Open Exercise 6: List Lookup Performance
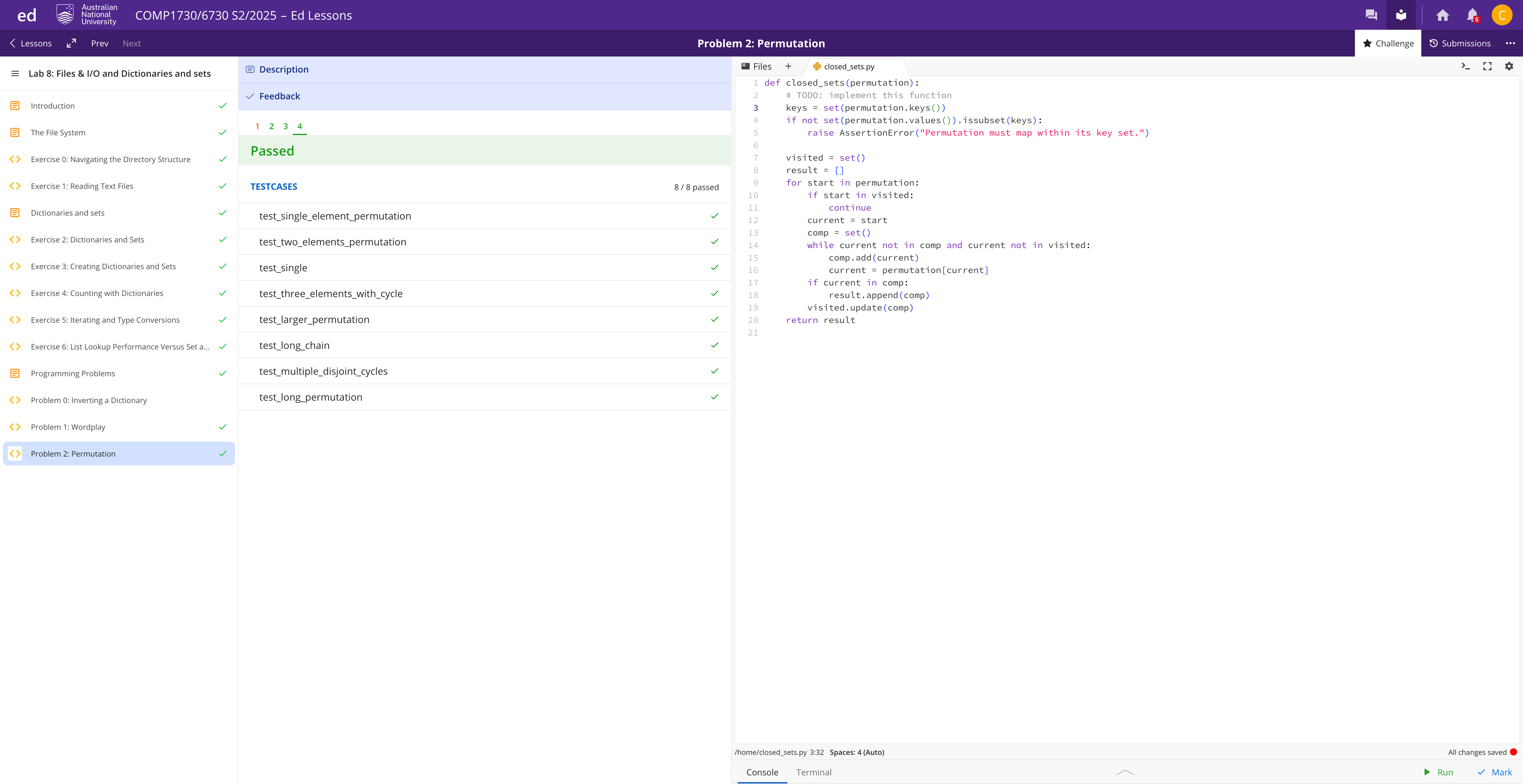Image resolution: width=1523 pixels, height=784 pixels. [119, 346]
